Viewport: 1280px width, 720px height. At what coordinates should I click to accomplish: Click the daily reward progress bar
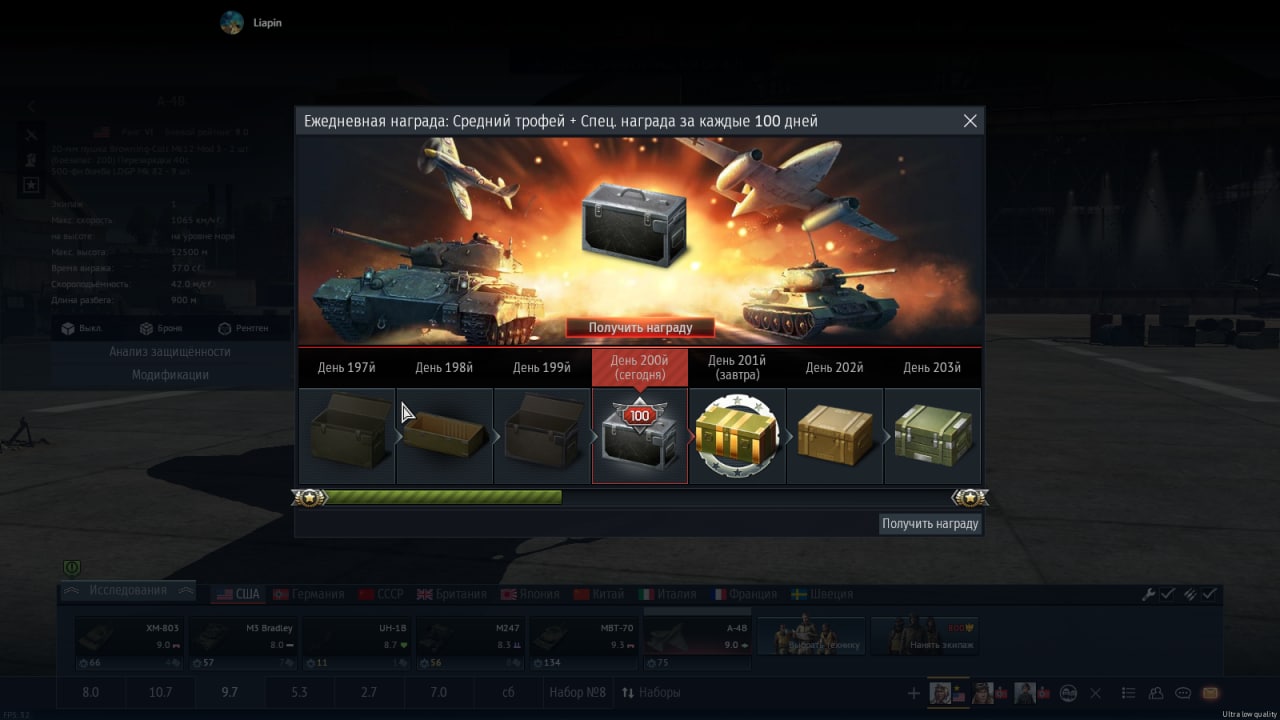tap(640, 497)
